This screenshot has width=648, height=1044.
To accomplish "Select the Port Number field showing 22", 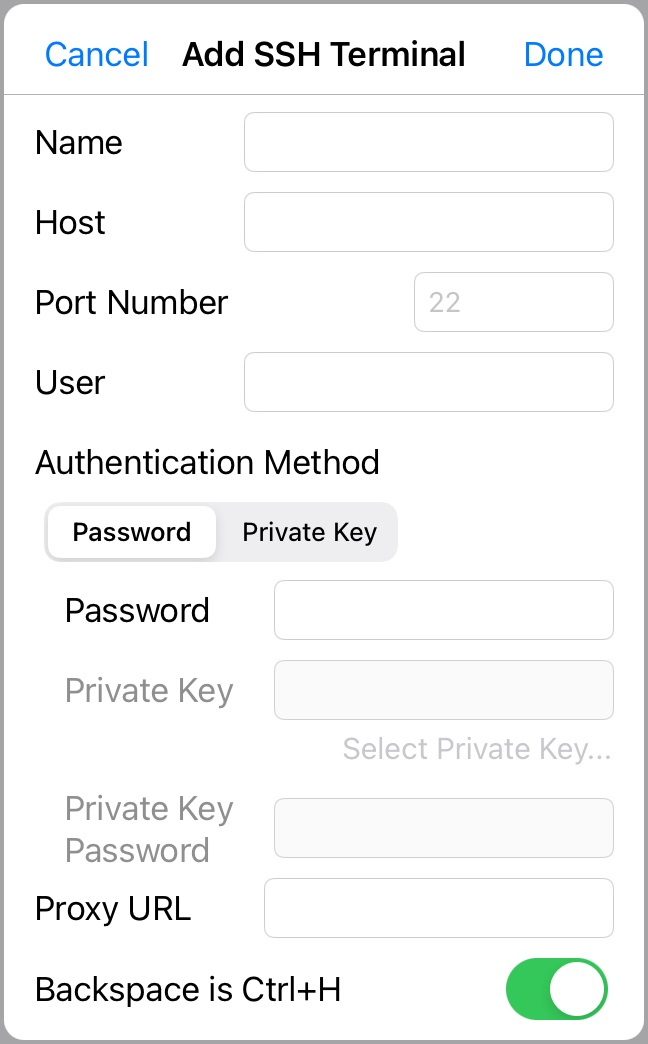I will point(513,301).
